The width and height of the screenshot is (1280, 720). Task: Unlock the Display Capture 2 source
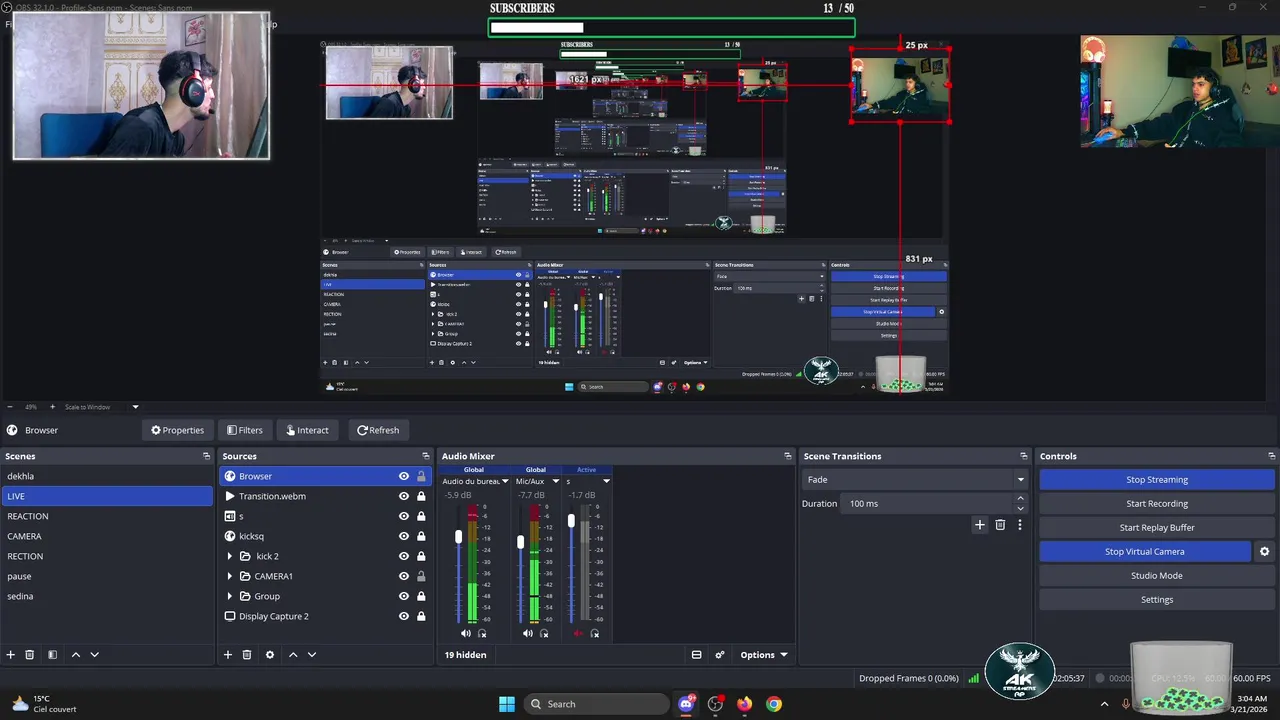(421, 616)
